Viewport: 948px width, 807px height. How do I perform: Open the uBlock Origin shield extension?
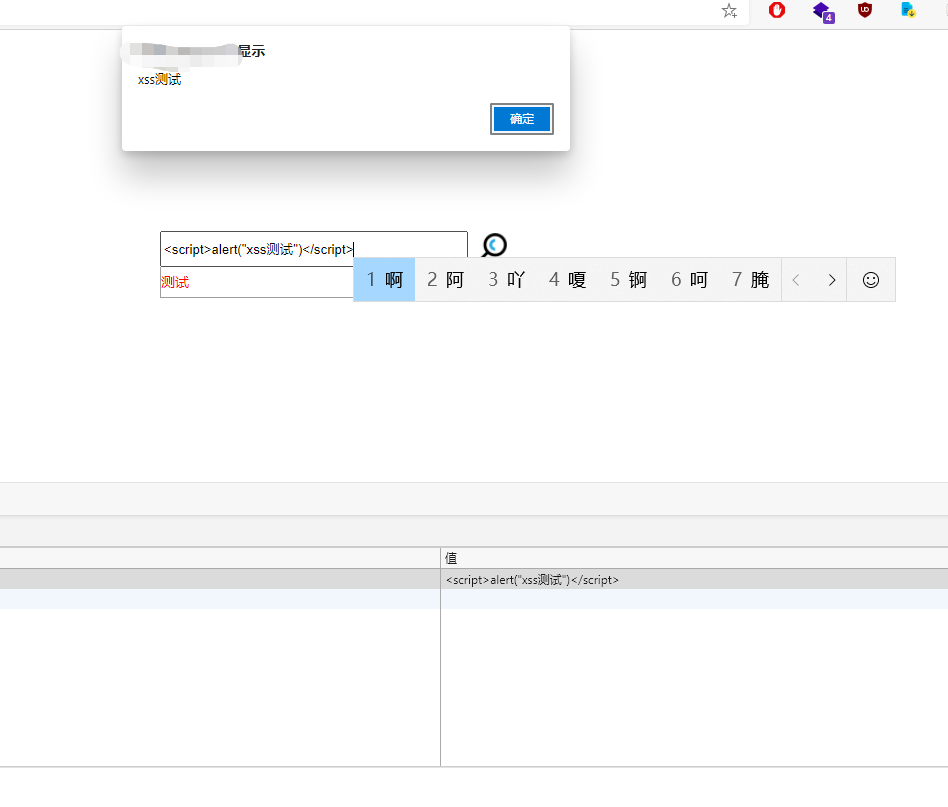pyautogui.click(x=865, y=10)
